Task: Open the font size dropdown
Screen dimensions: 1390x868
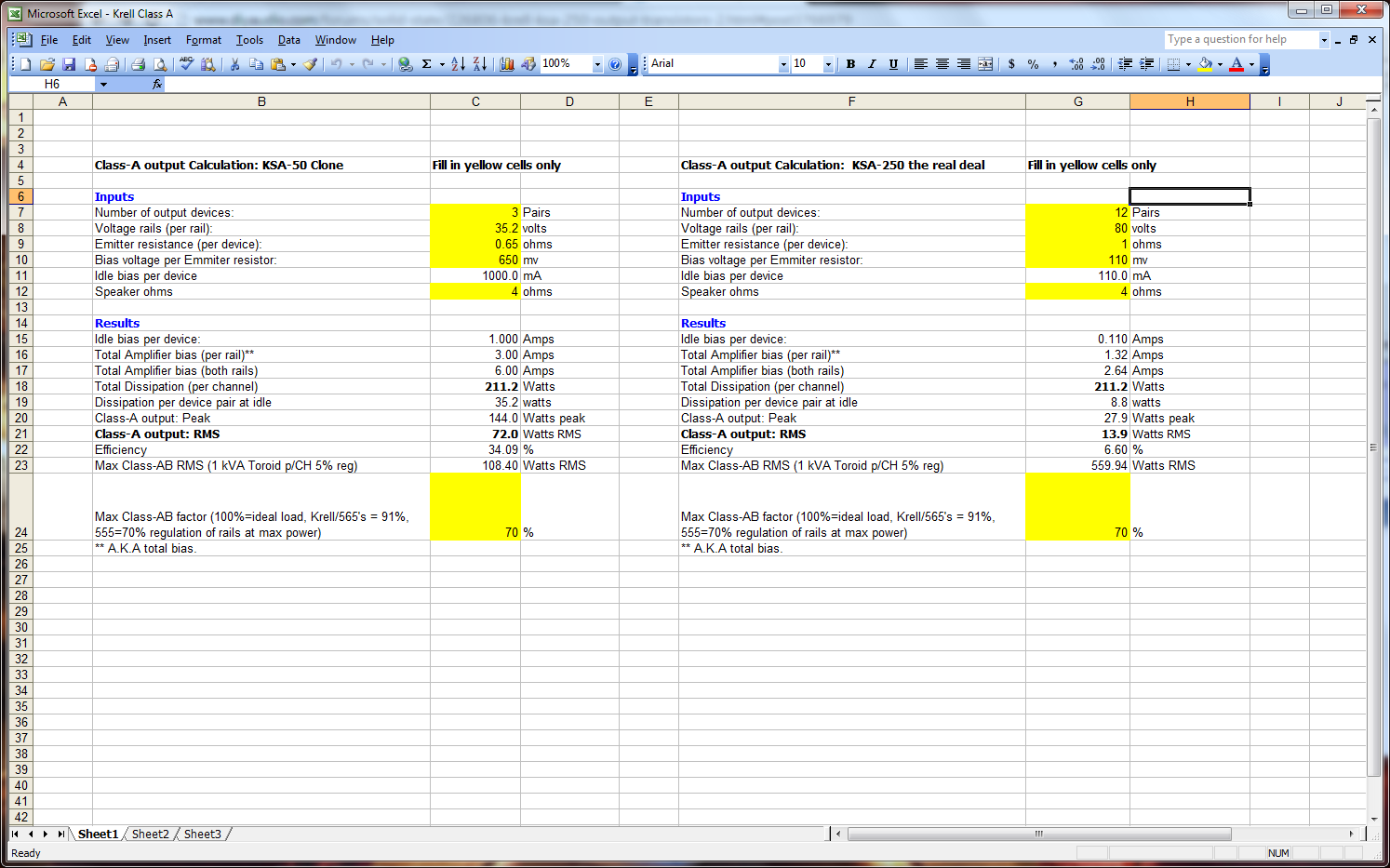Action: pyautogui.click(x=828, y=64)
